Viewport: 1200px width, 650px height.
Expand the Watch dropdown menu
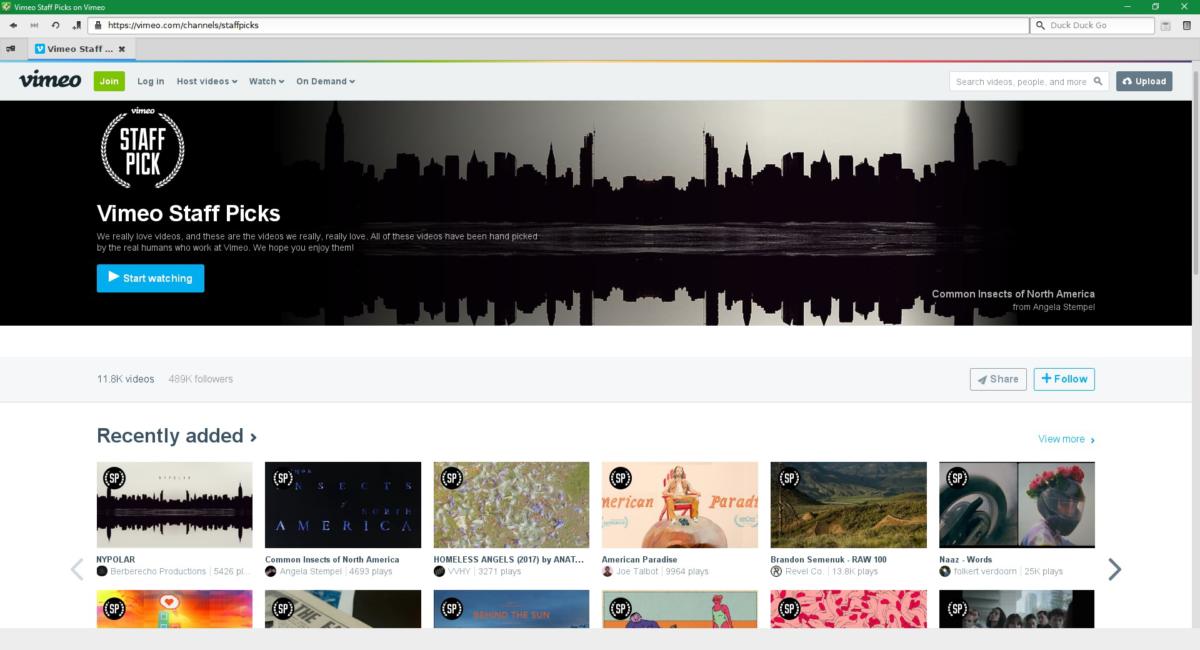coord(267,81)
